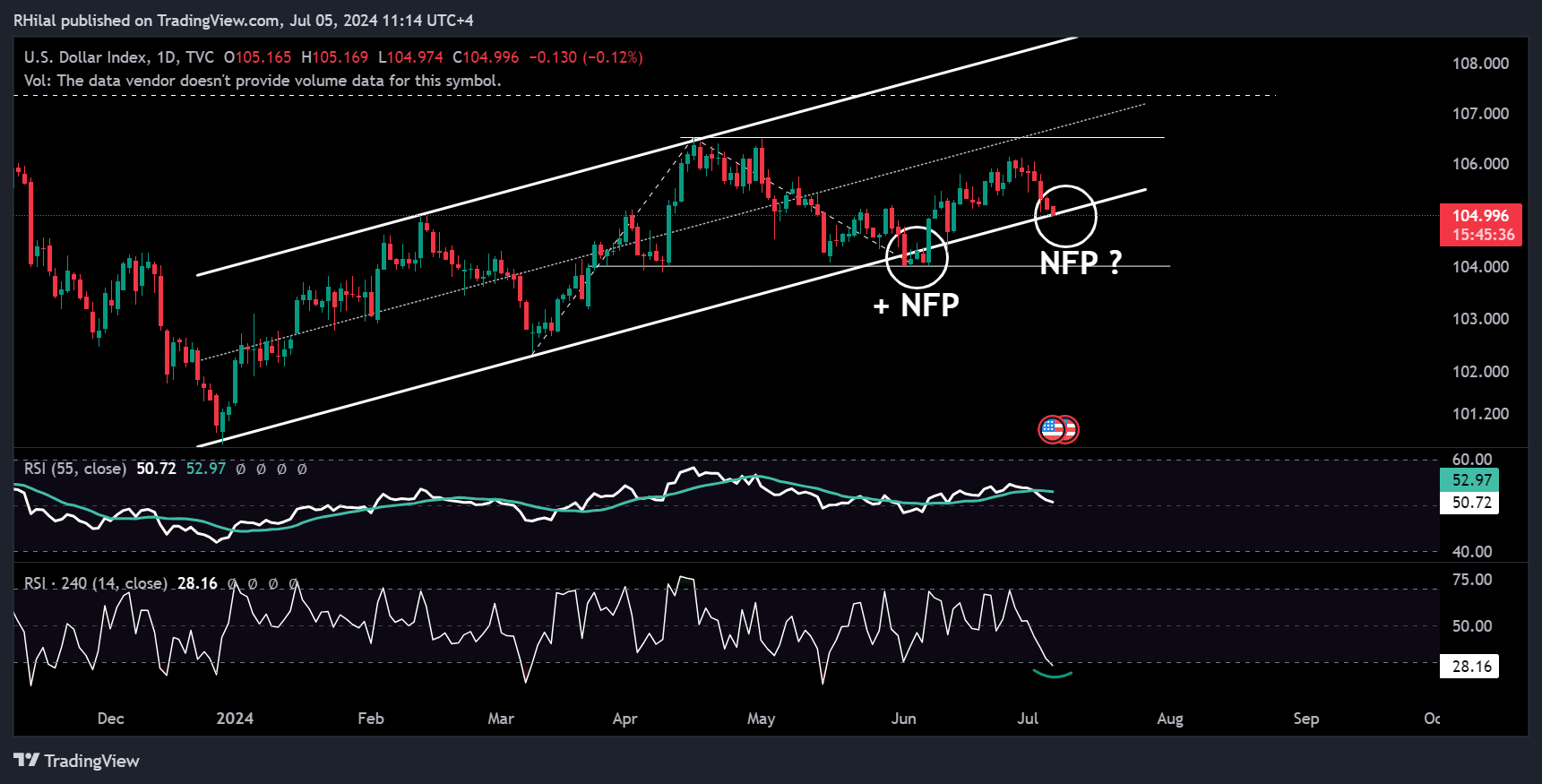Image resolution: width=1542 pixels, height=784 pixels.
Task: Click the Jul label on time axis
Action: point(1028,719)
